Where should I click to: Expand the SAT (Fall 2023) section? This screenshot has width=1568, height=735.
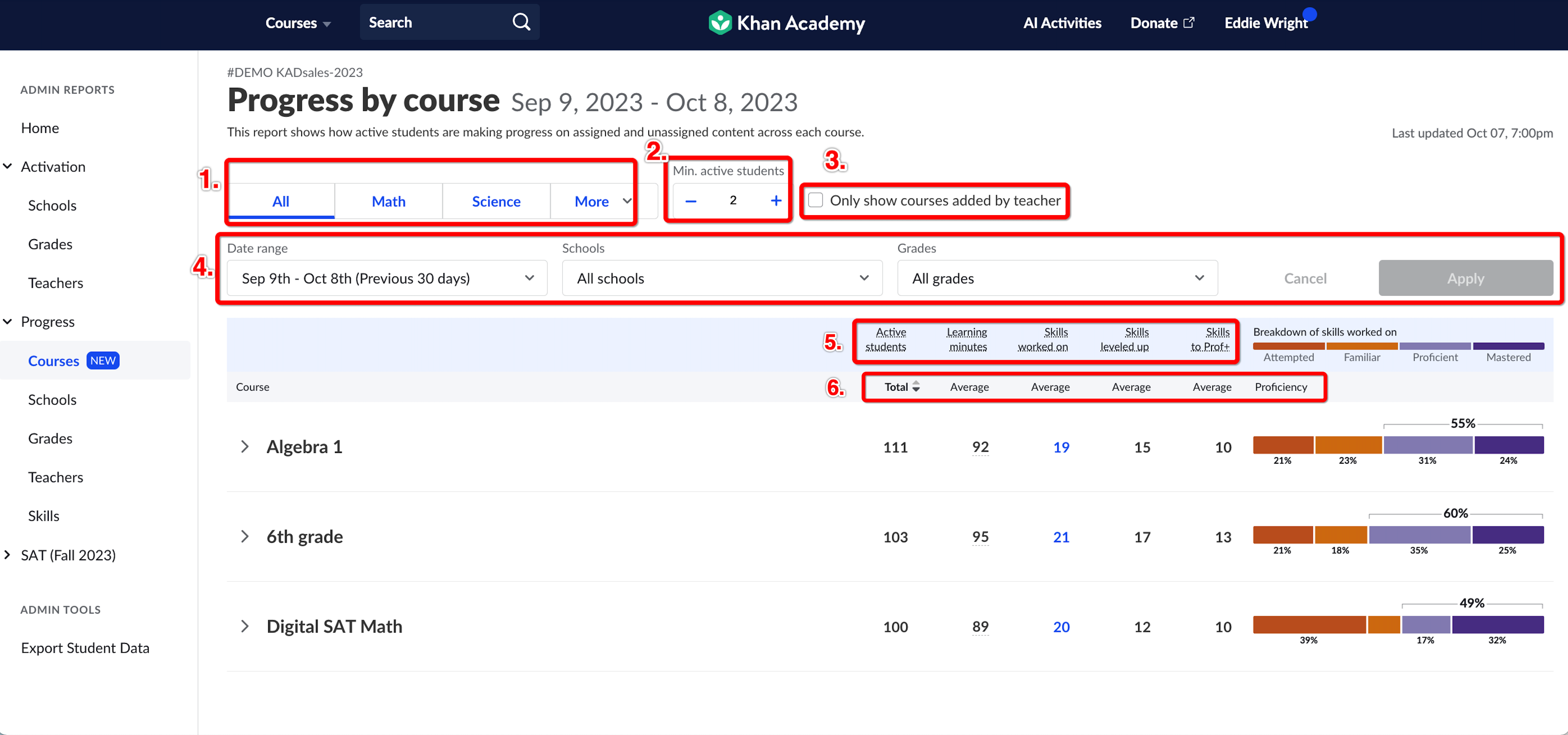[8, 555]
